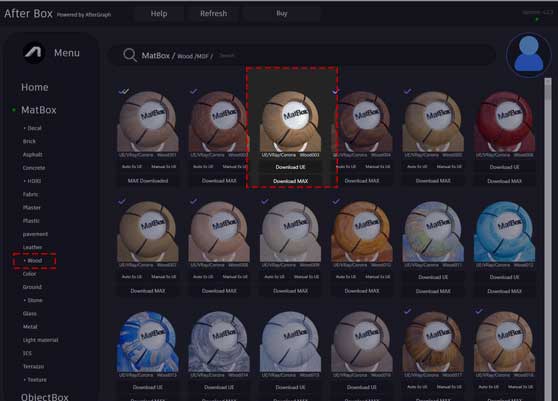
Task: Select the SSS category
Action: [x=27, y=353]
